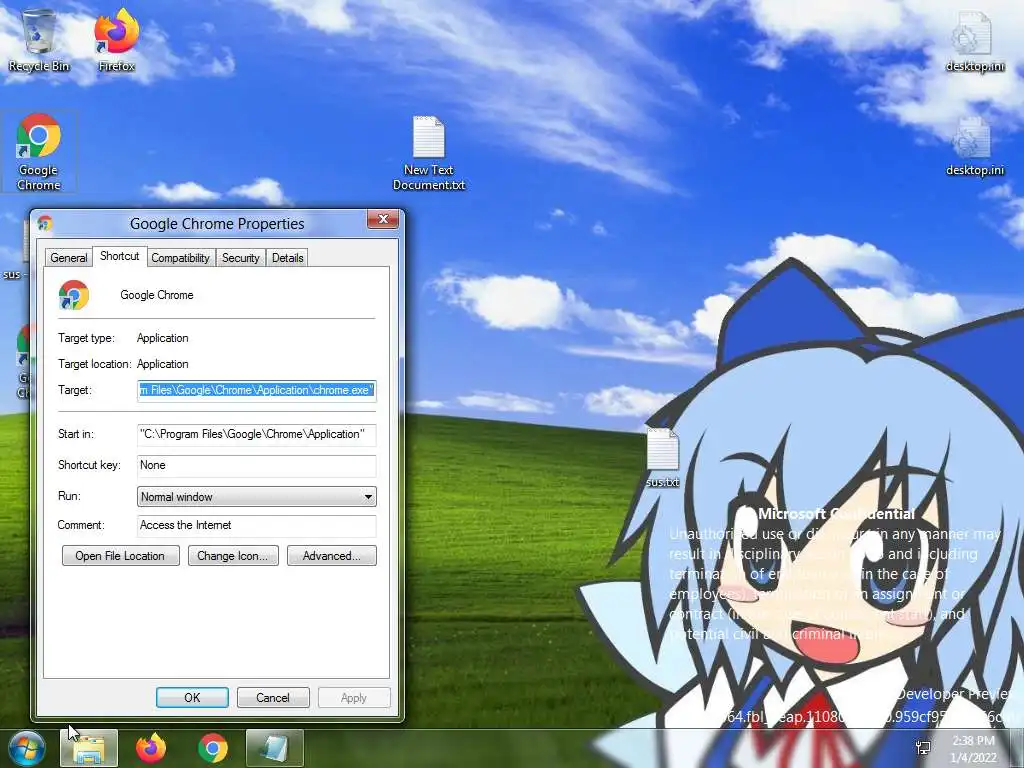Click the network icon in system tray

[x=923, y=748]
